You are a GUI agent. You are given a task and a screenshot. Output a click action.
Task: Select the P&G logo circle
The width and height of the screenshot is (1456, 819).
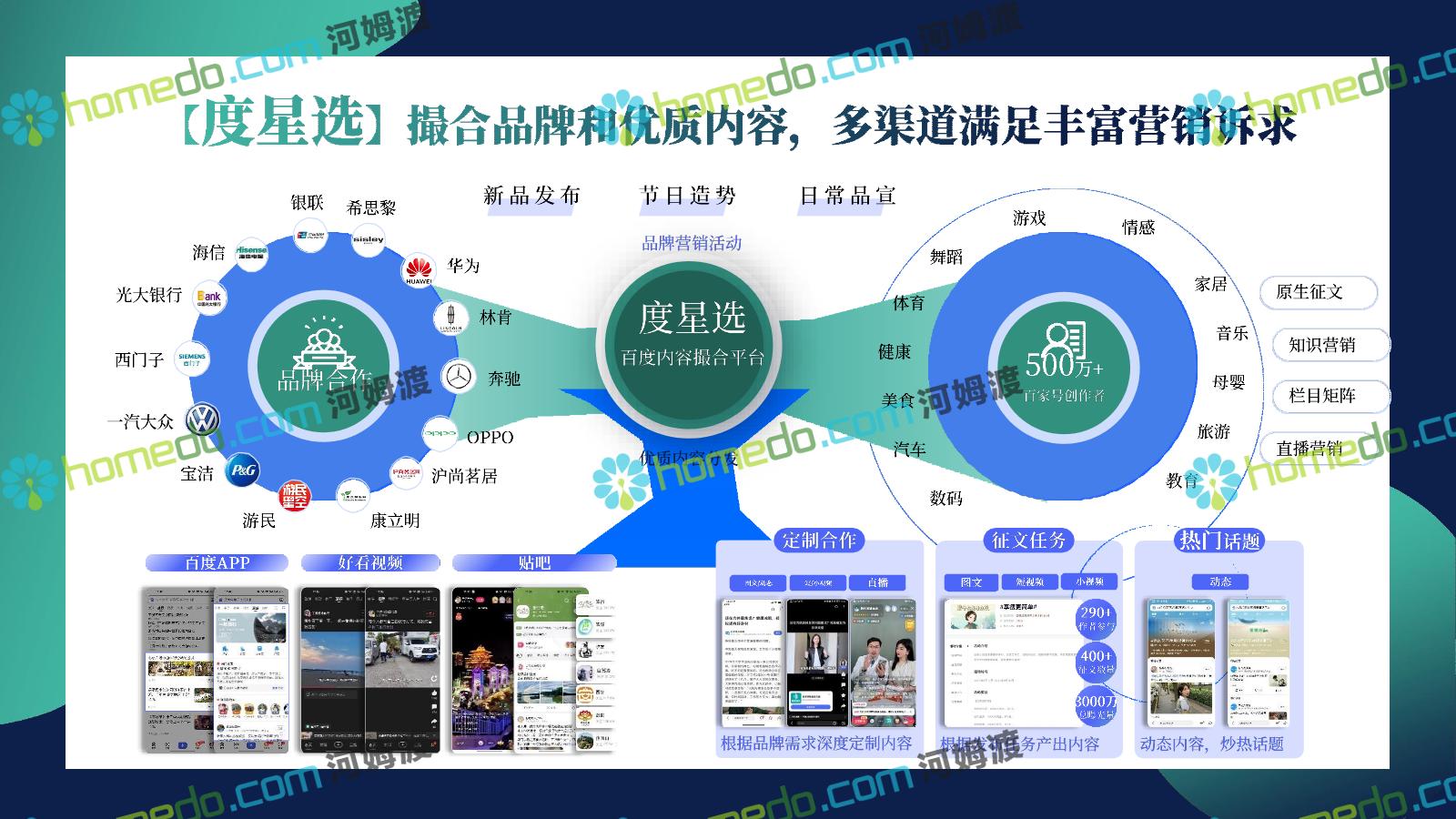coord(242,470)
